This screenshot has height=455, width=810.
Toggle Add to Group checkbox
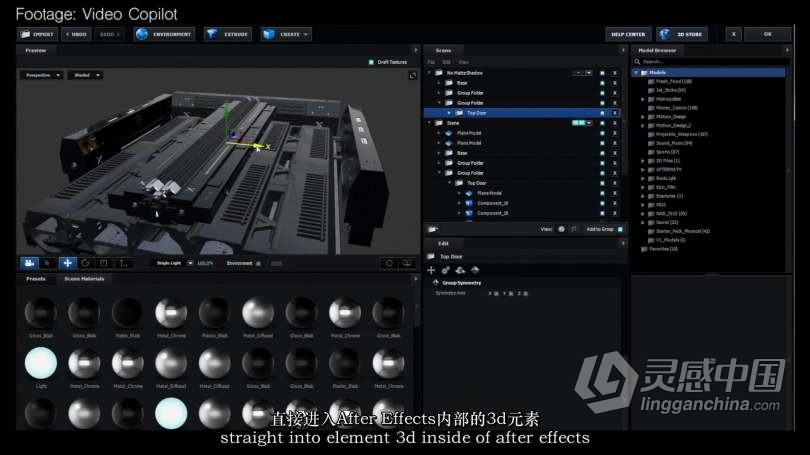click(620, 229)
